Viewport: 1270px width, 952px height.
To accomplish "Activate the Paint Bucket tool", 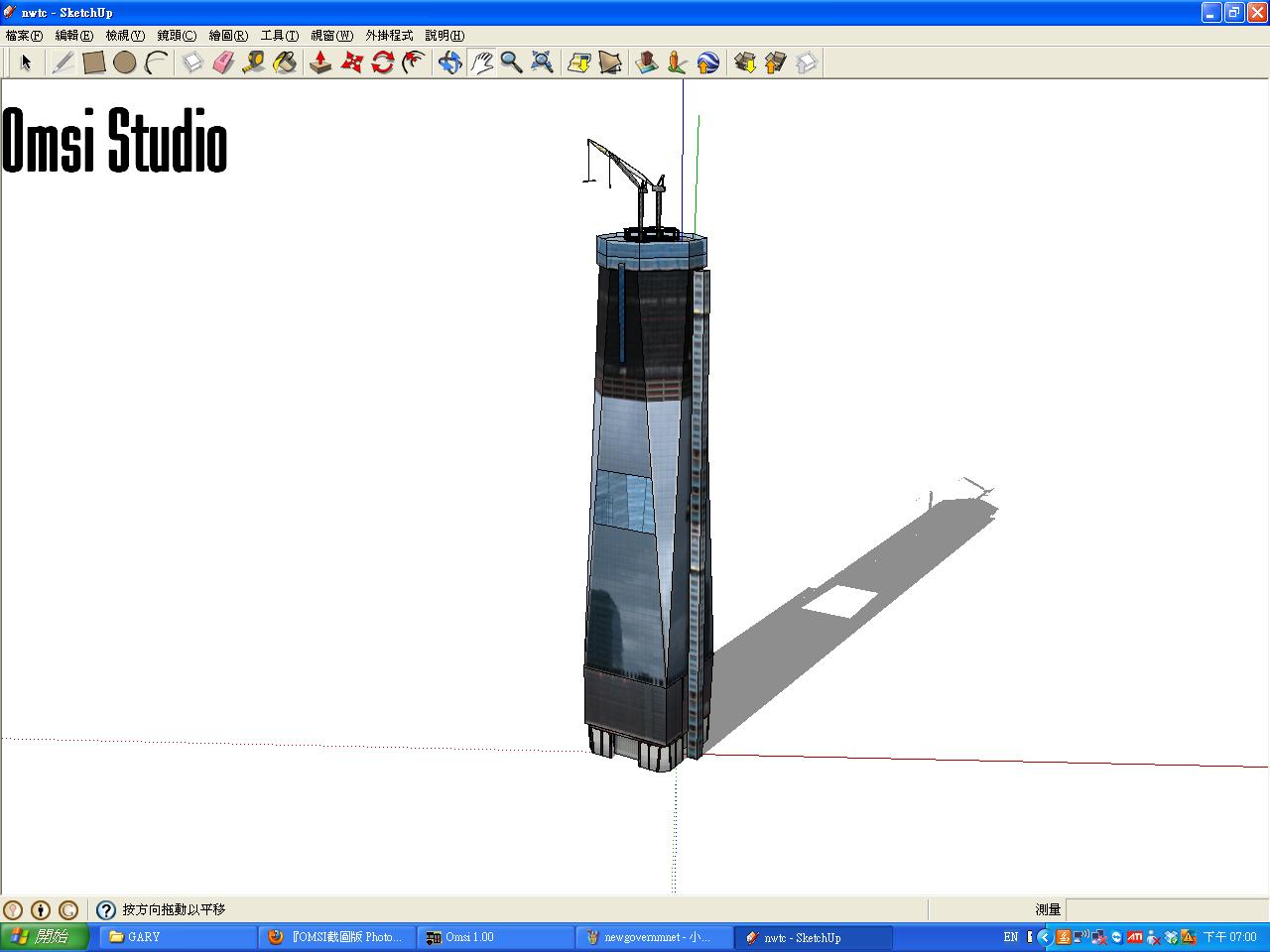I will tap(285, 62).
